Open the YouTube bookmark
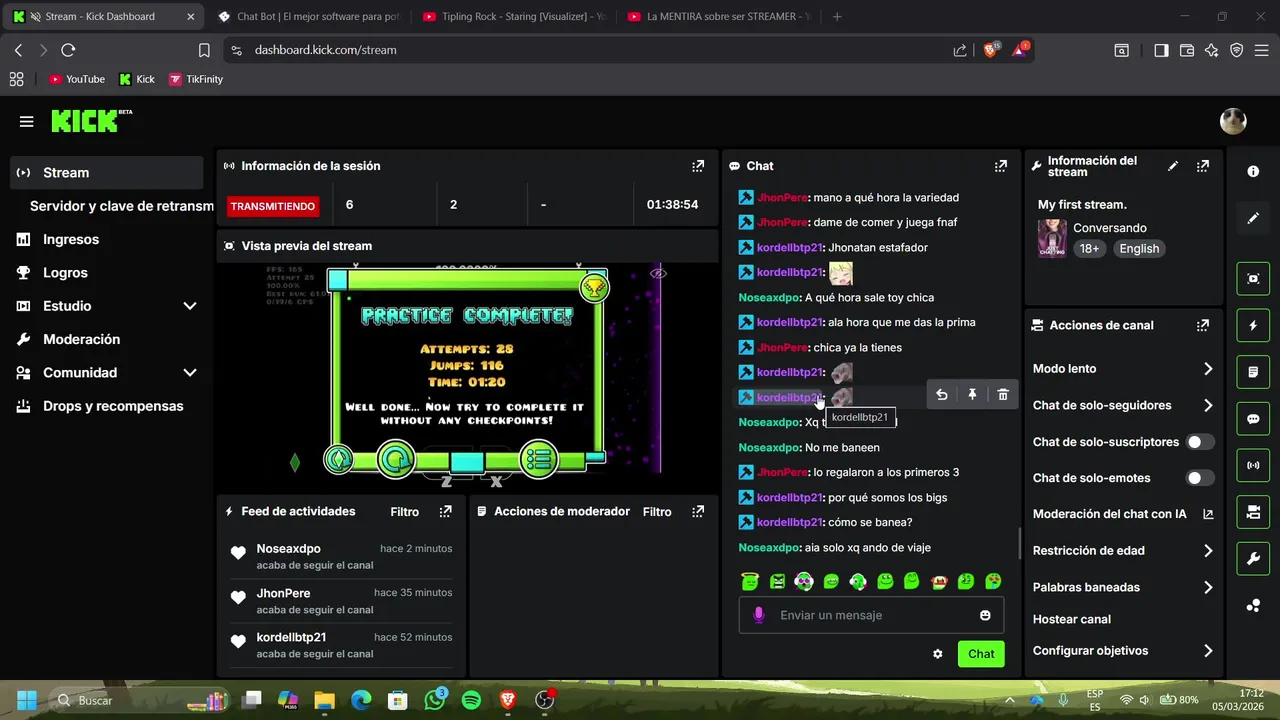Image resolution: width=1280 pixels, height=720 pixels. coord(76,79)
